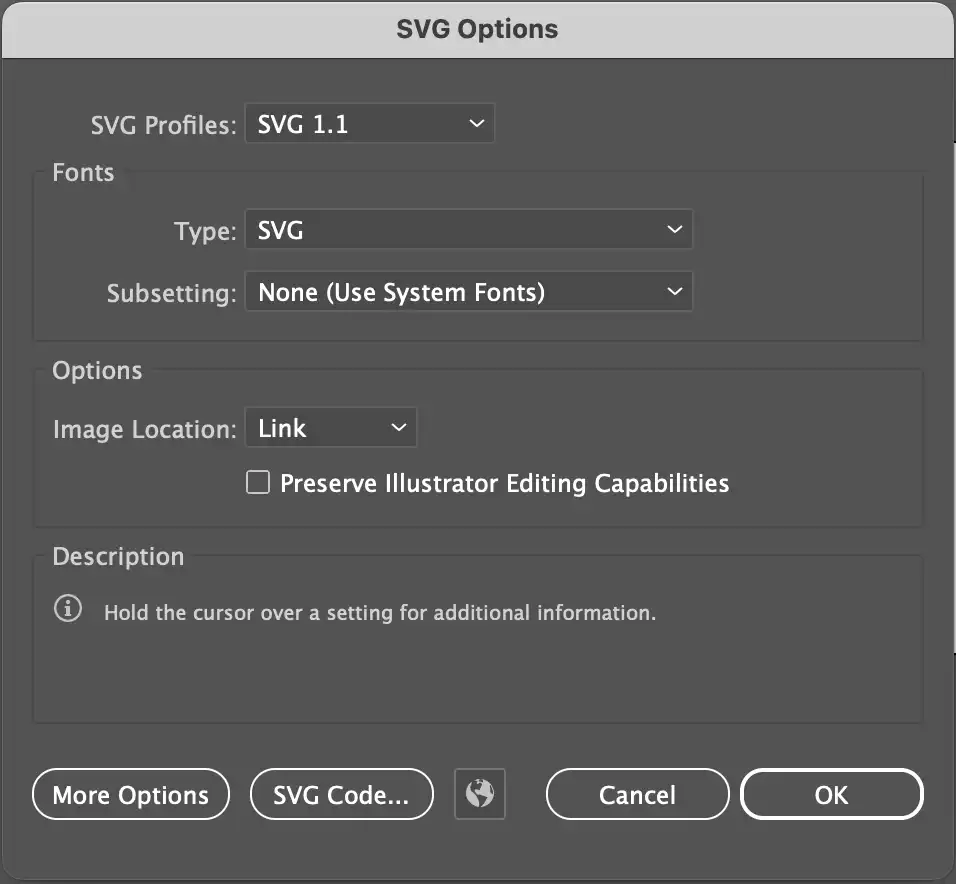Viewport: 956px width, 884px height.
Task: Click the More Options button
Action: point(131,795)
